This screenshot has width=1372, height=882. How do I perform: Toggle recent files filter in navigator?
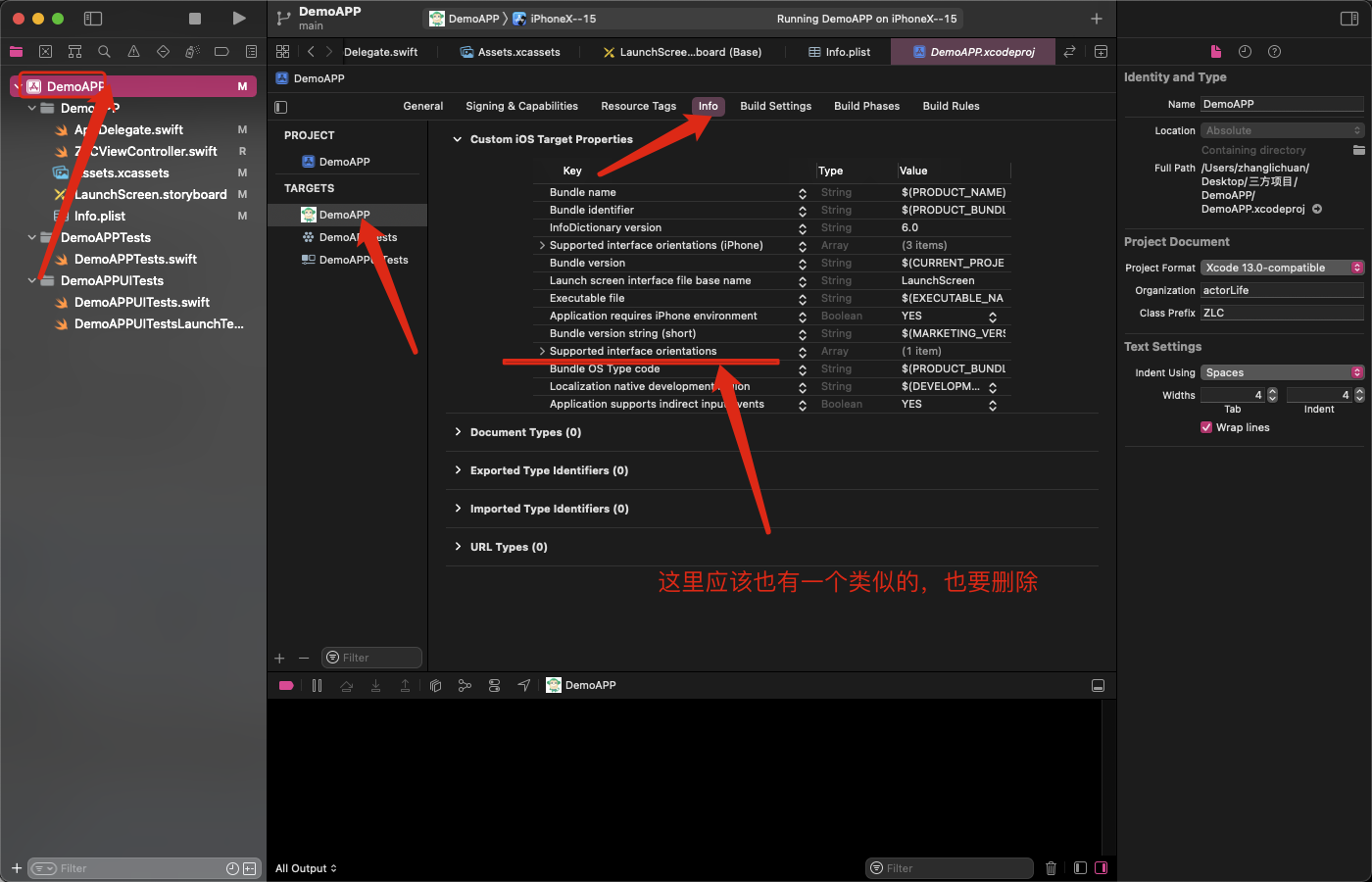pyautogui.click(x=232, y=868)
